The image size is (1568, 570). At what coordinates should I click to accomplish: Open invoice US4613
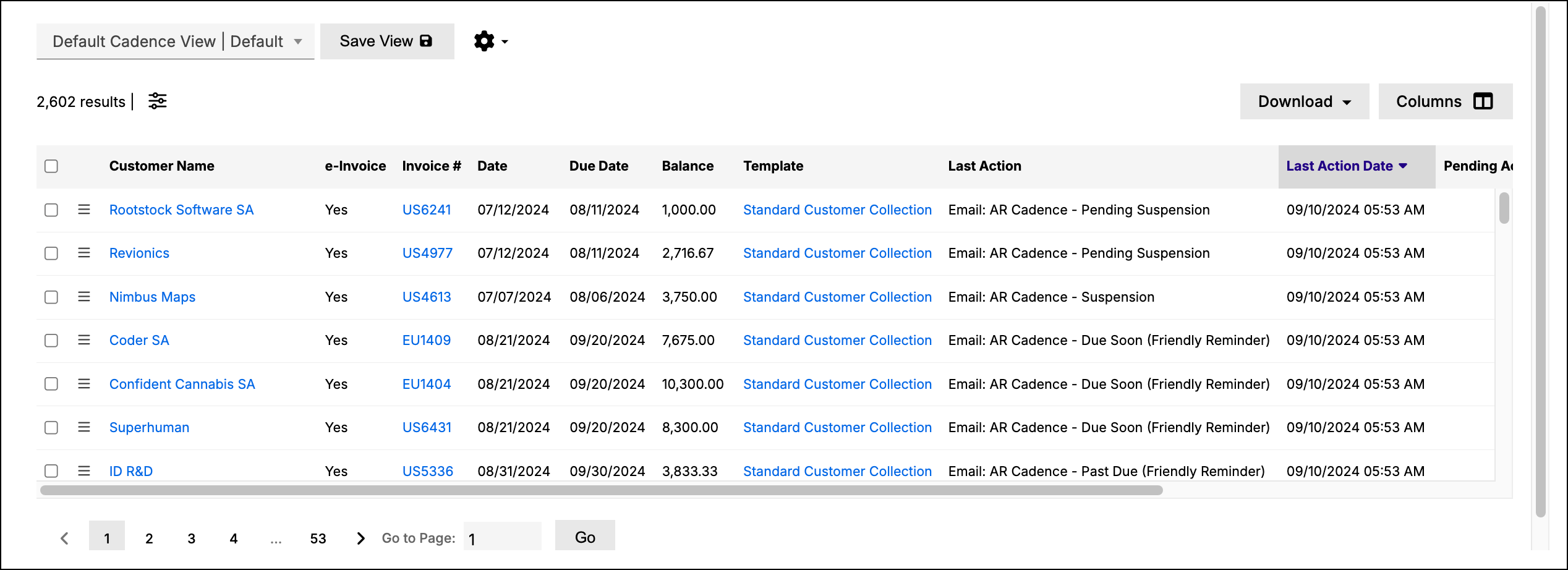427,297
